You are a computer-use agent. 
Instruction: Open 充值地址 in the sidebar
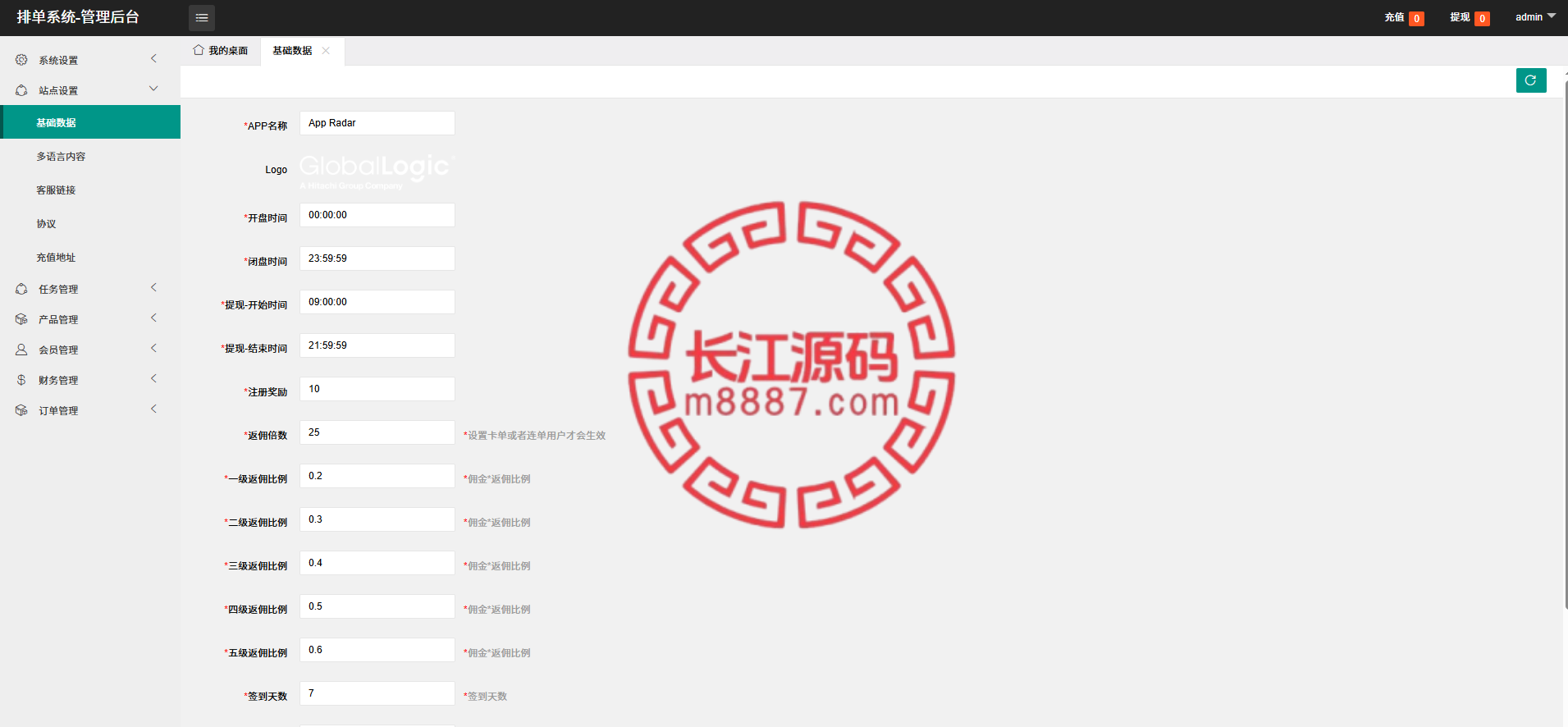click(90, 257)
